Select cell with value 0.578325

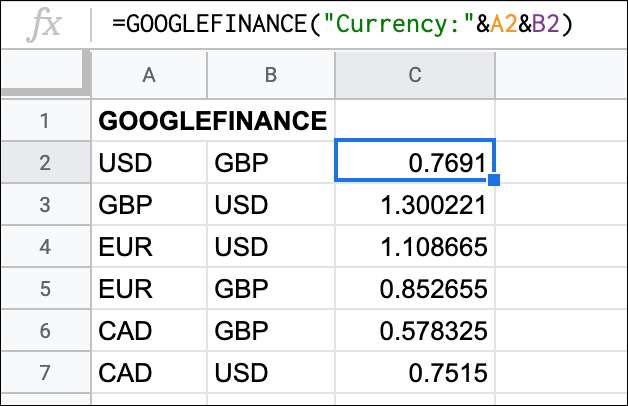point(415,330)
